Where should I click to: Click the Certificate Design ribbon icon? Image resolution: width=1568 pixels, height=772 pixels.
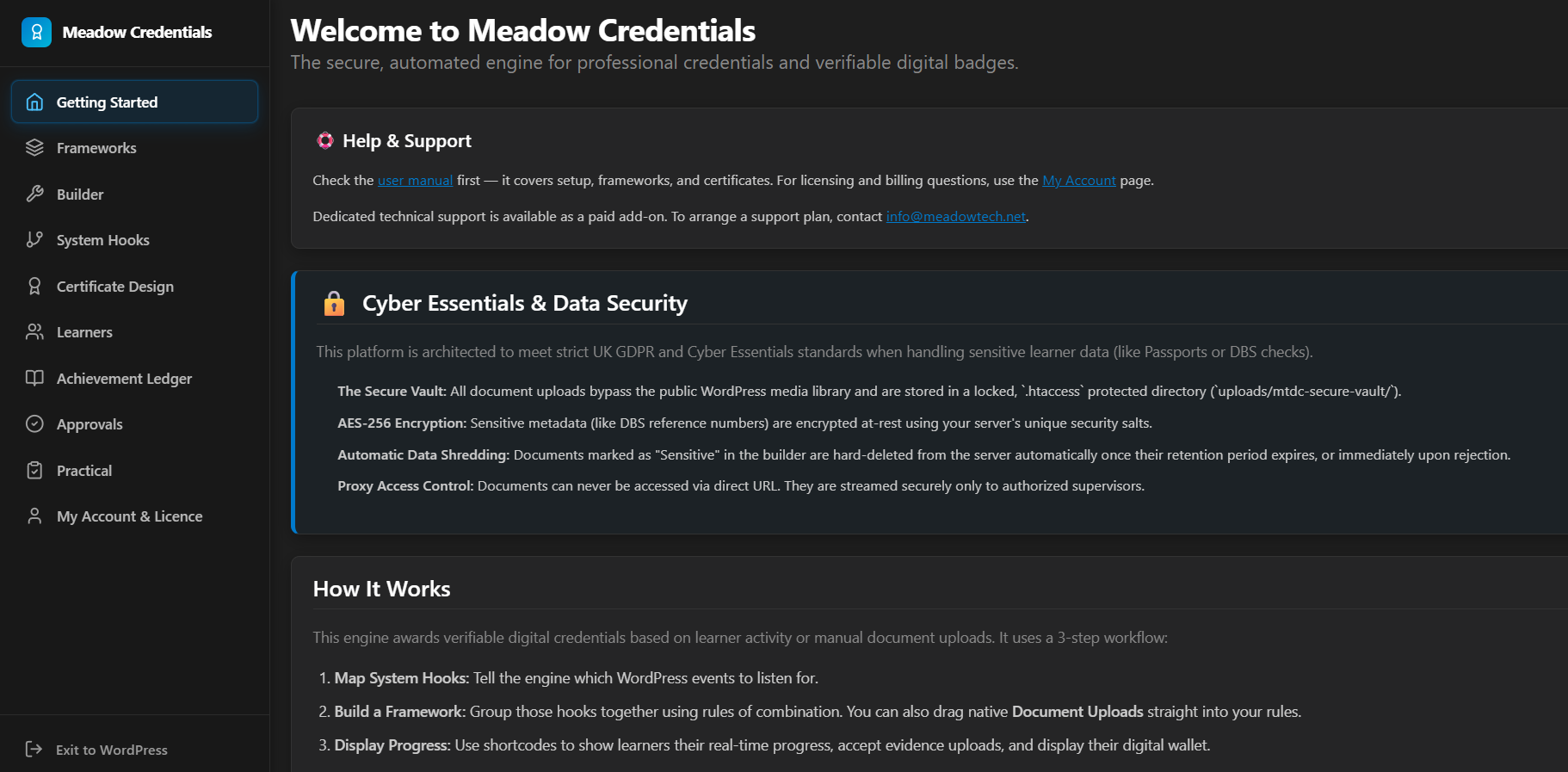point(34,286)
